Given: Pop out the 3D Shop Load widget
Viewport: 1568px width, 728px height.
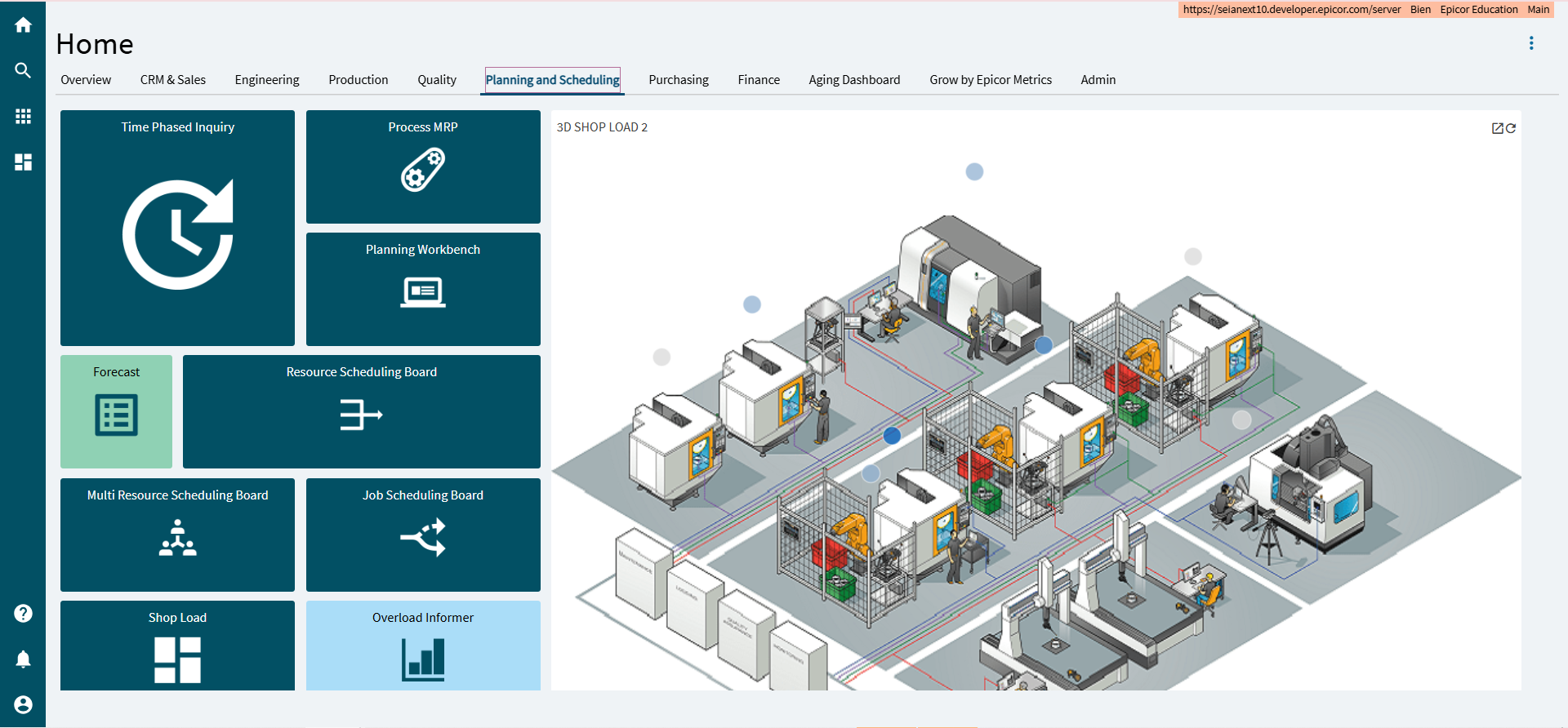Looking at the screenshot, I should pos(1497,128).
